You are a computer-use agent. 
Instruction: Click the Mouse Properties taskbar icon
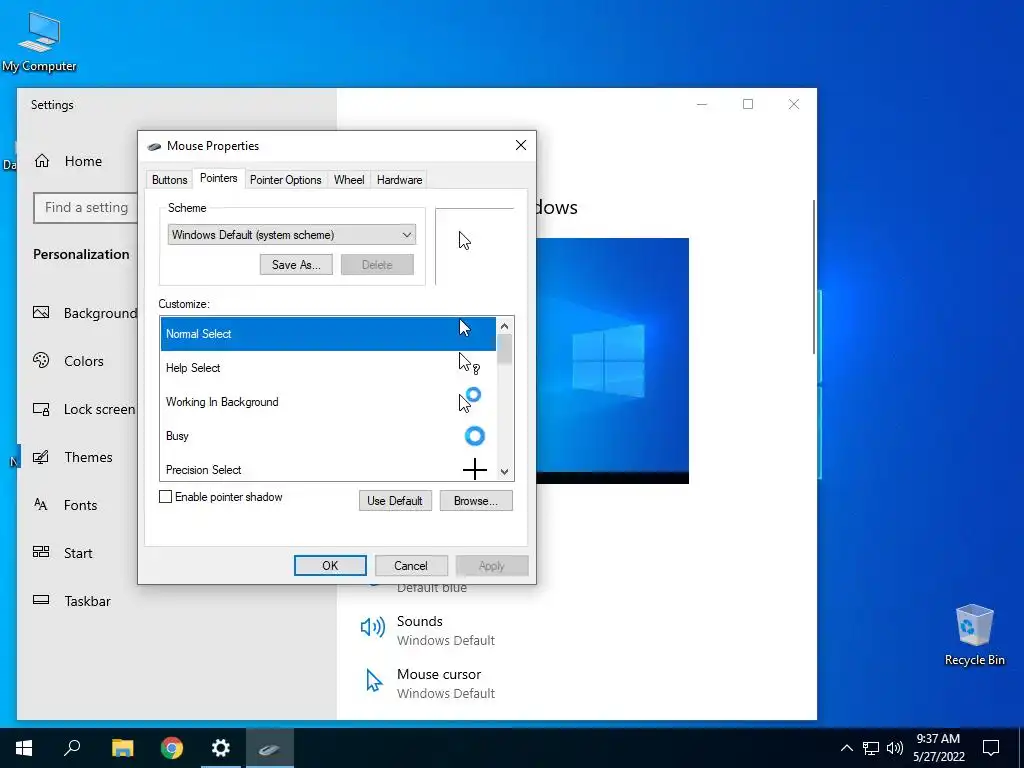(270, 748)
